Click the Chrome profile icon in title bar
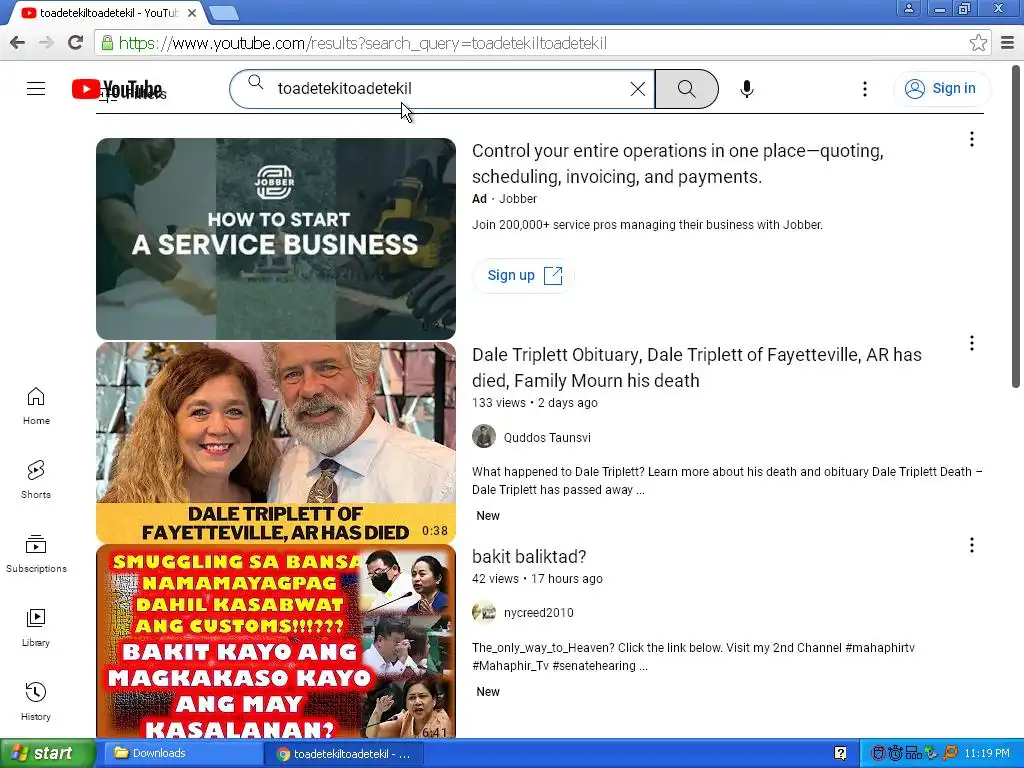Image resolution: width=1024 pixels, height=768 pixels. tap(908, 8)
